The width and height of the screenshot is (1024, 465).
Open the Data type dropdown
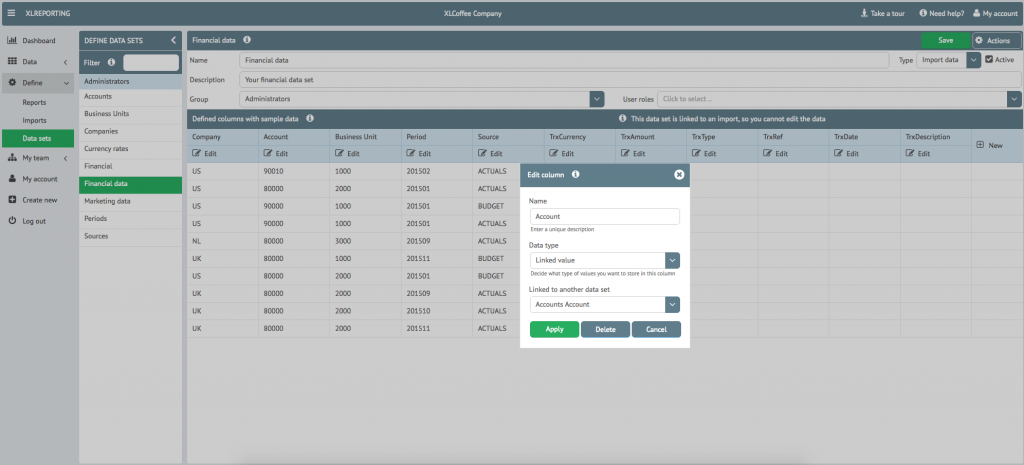tap(673, 261)
